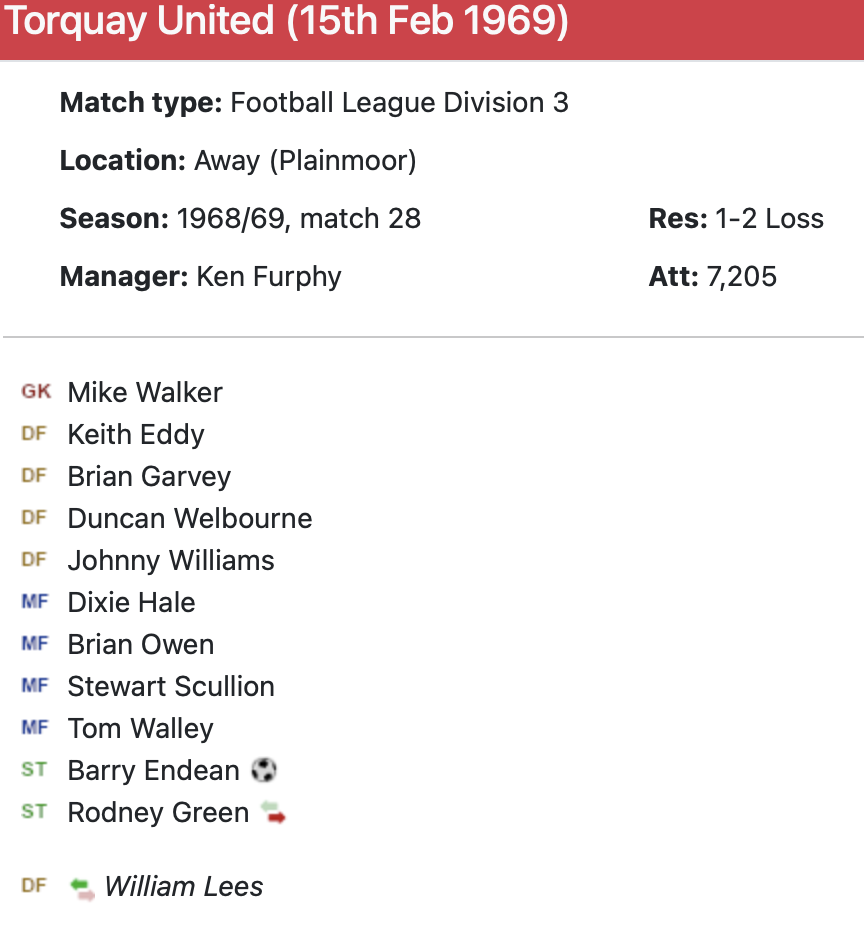Screen dimensions: 864x932
Task: Click the substitution arrows before William Lees
Action: 82,887
